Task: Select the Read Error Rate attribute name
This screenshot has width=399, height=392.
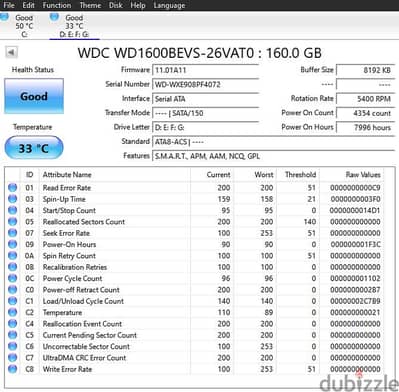Action: point(67,188)
